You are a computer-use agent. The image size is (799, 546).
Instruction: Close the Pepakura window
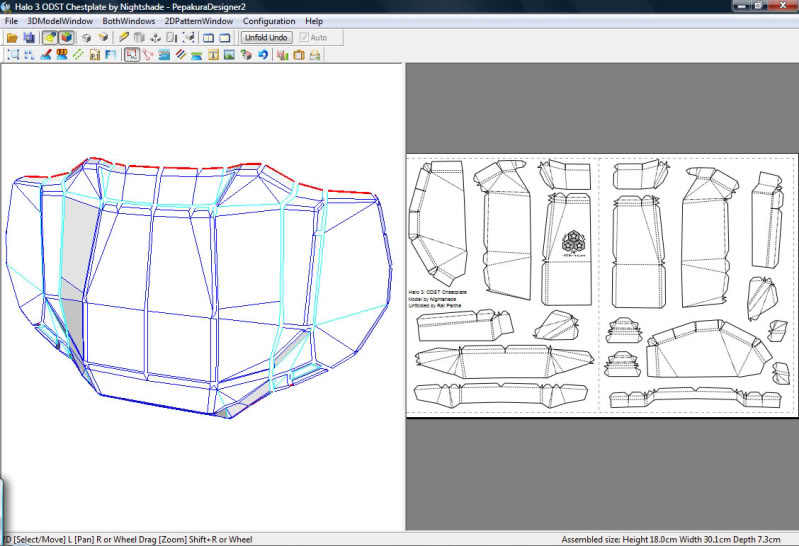pyautogui.click(x=782, y=6)
